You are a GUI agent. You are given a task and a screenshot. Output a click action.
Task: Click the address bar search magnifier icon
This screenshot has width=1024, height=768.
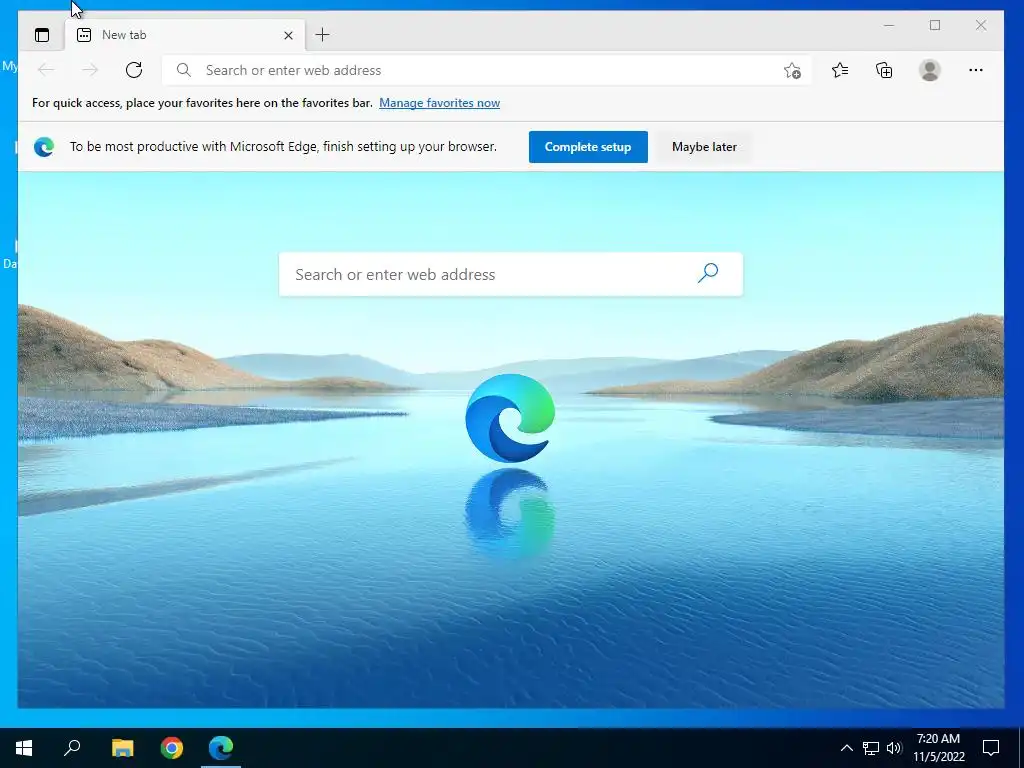(184, 70)
